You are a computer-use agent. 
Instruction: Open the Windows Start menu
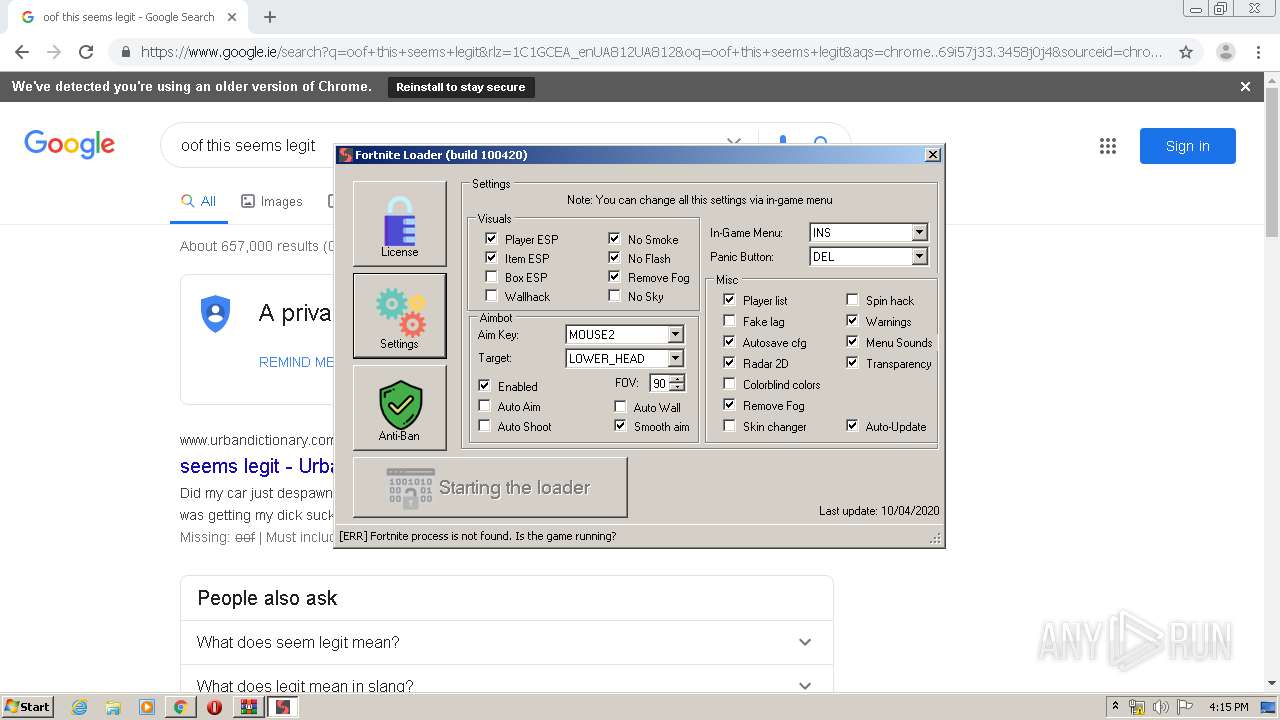point(27,706)
